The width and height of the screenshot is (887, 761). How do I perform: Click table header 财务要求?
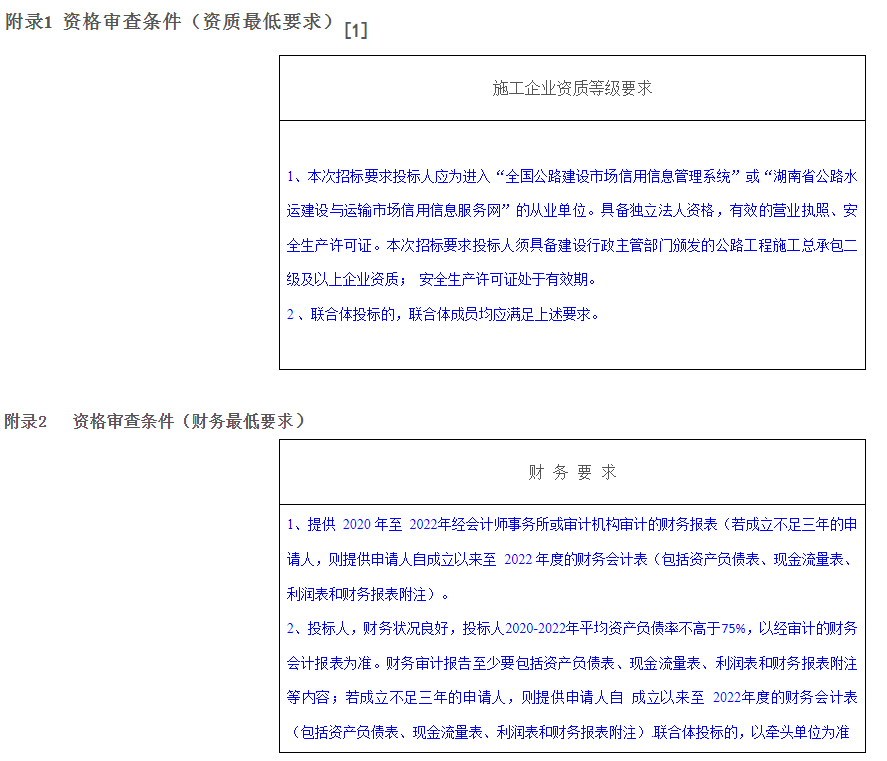(572, 472)
